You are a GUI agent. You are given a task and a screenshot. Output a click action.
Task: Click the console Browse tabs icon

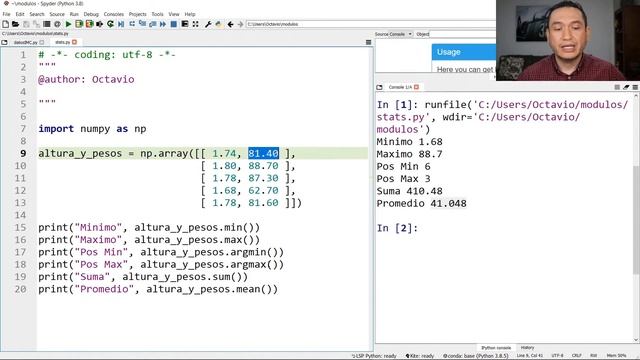tap(379, 87)
